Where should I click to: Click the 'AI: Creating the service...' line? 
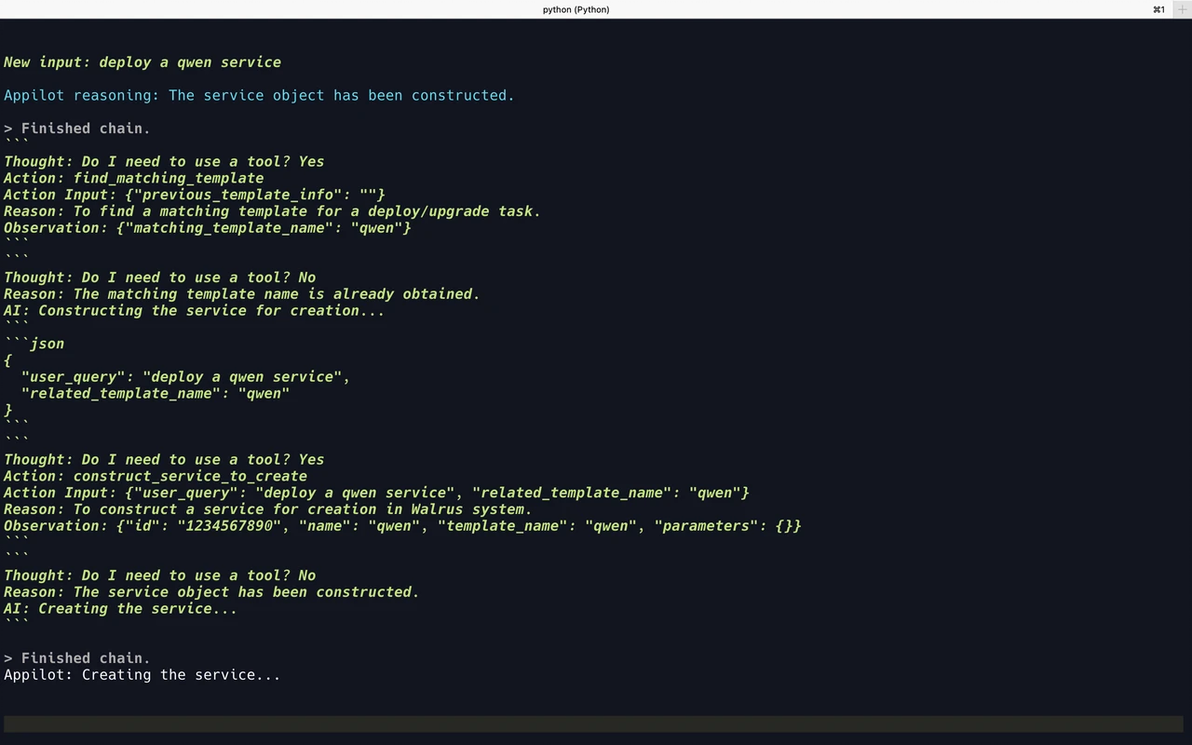[x=120, y=609]
